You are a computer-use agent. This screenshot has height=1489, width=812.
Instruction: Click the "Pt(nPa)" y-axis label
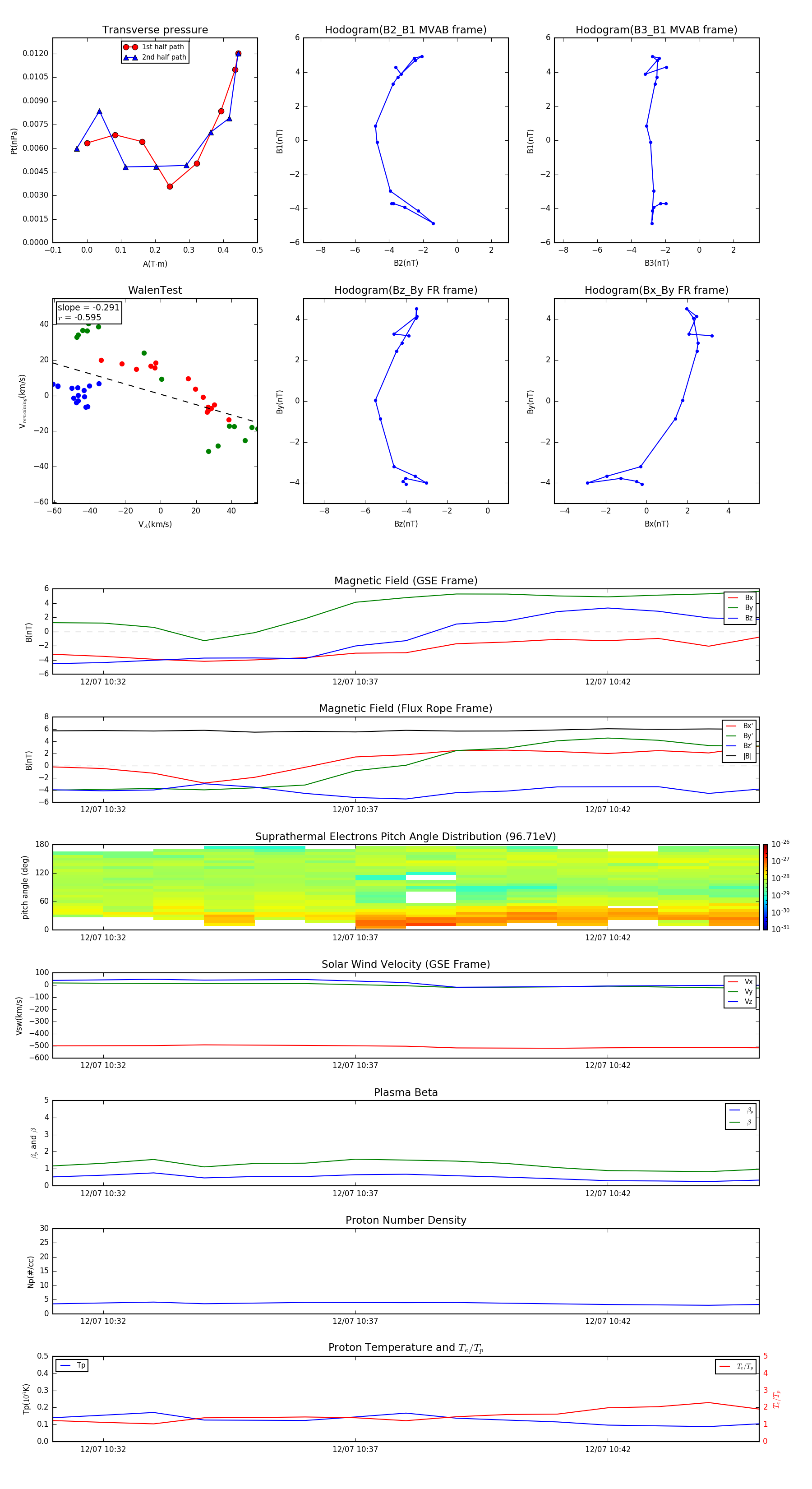pyautogui.click(x=14, y=141)
